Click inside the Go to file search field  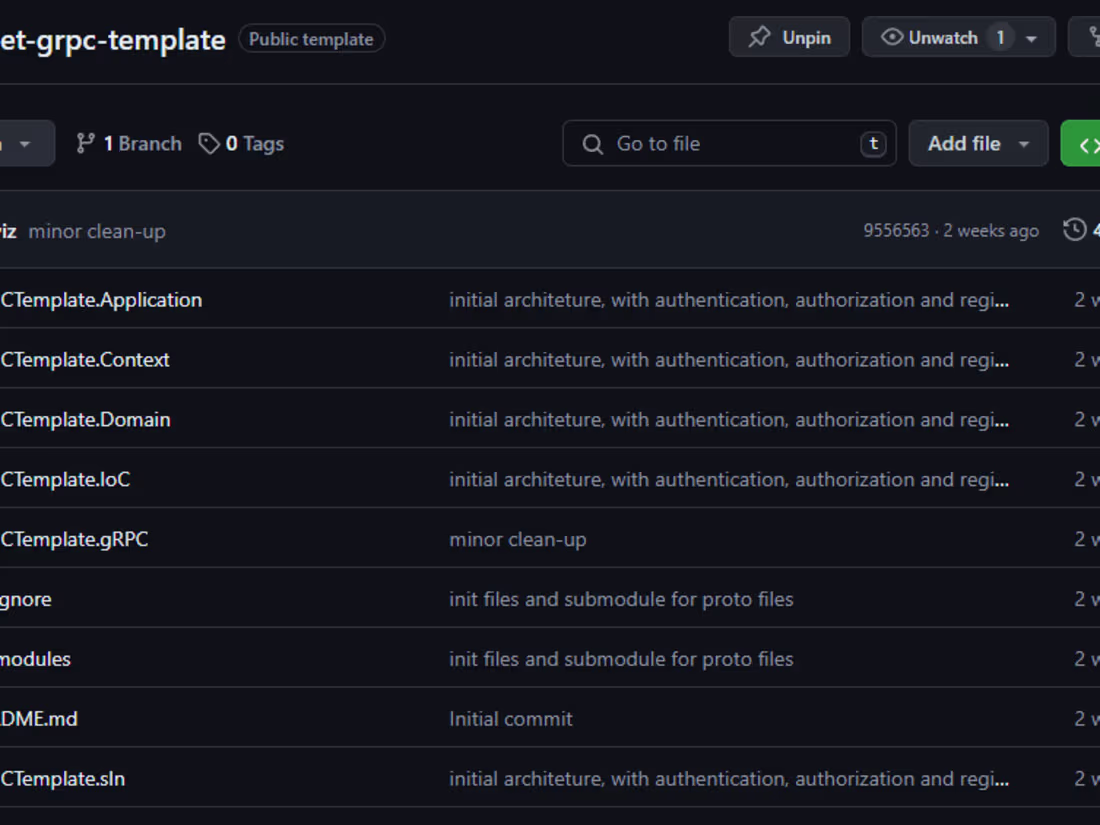tap(730, 143)
